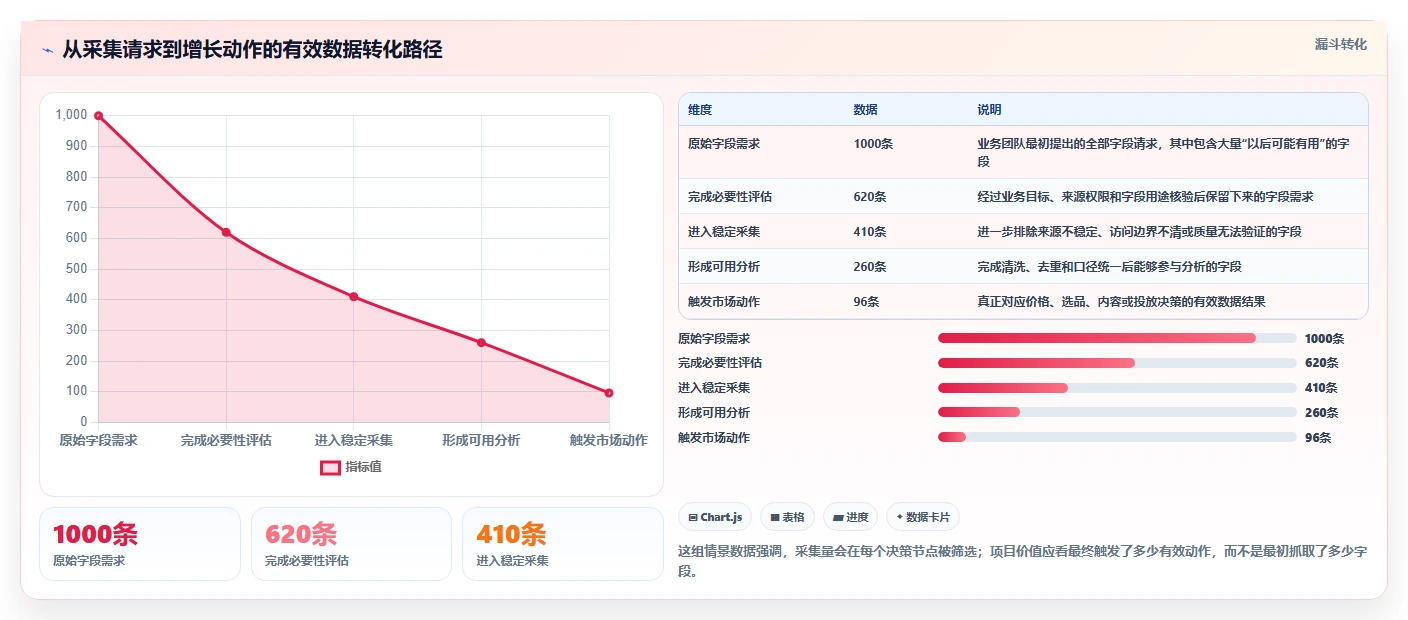Click the 原始字段需求 progress bar

1117,338
